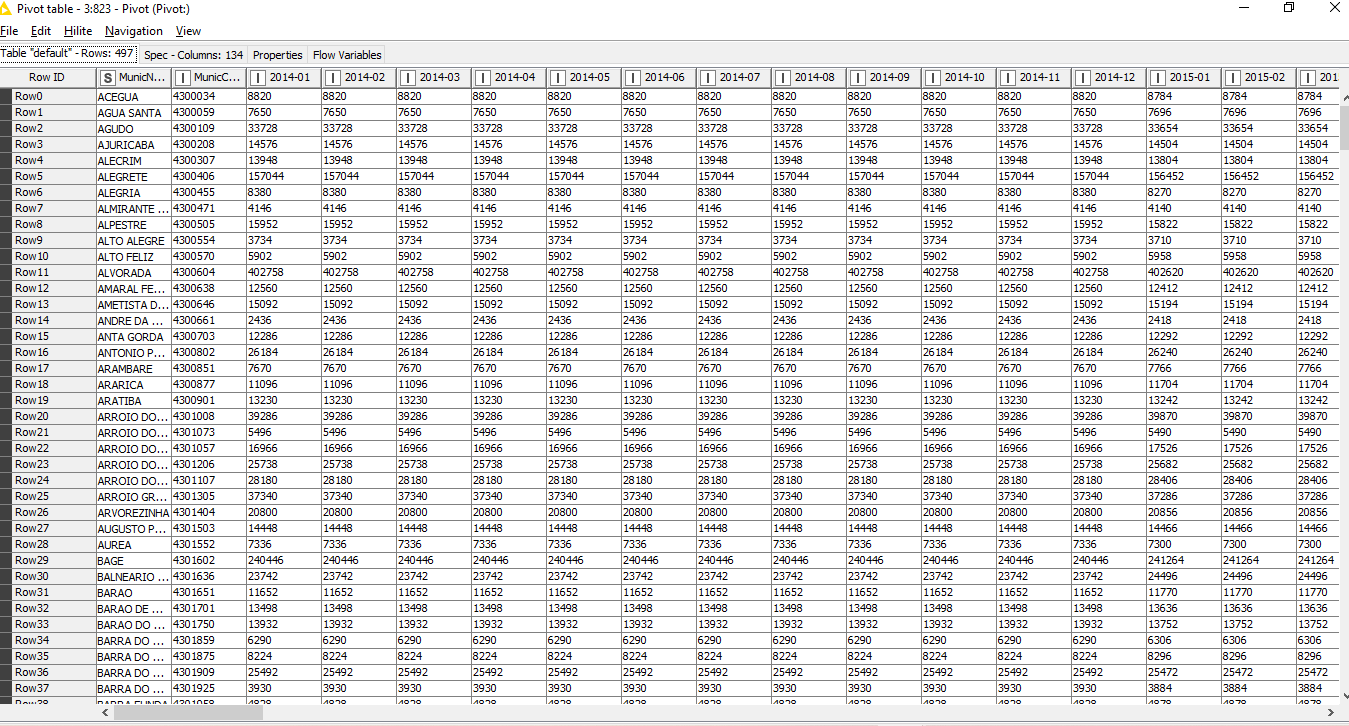Click the integer icon beside 2014-04 header
The width and height of the screenshot is (1349, 726).
click(483, 77)
